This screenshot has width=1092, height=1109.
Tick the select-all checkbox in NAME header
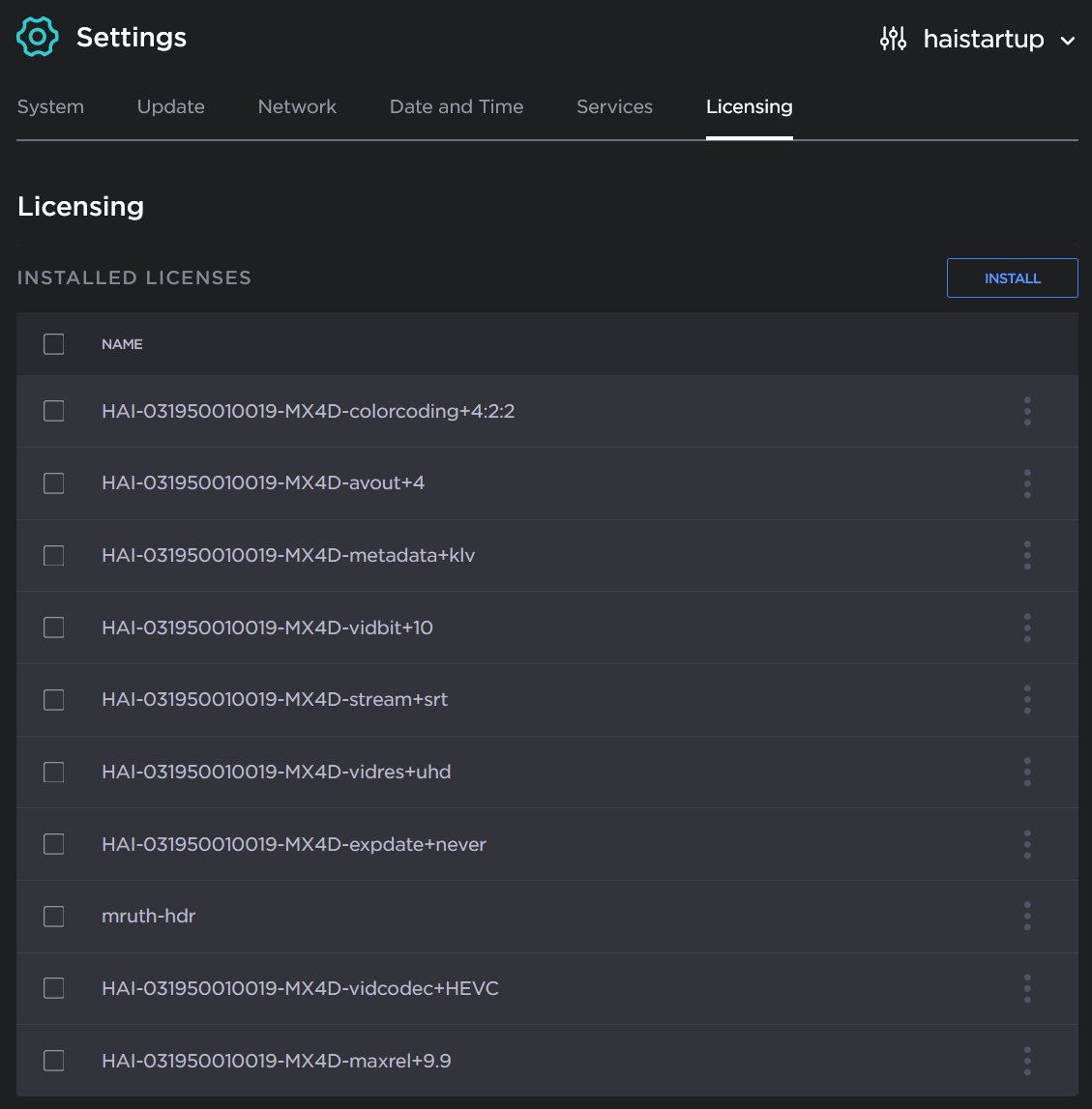[x=54, y=344]
